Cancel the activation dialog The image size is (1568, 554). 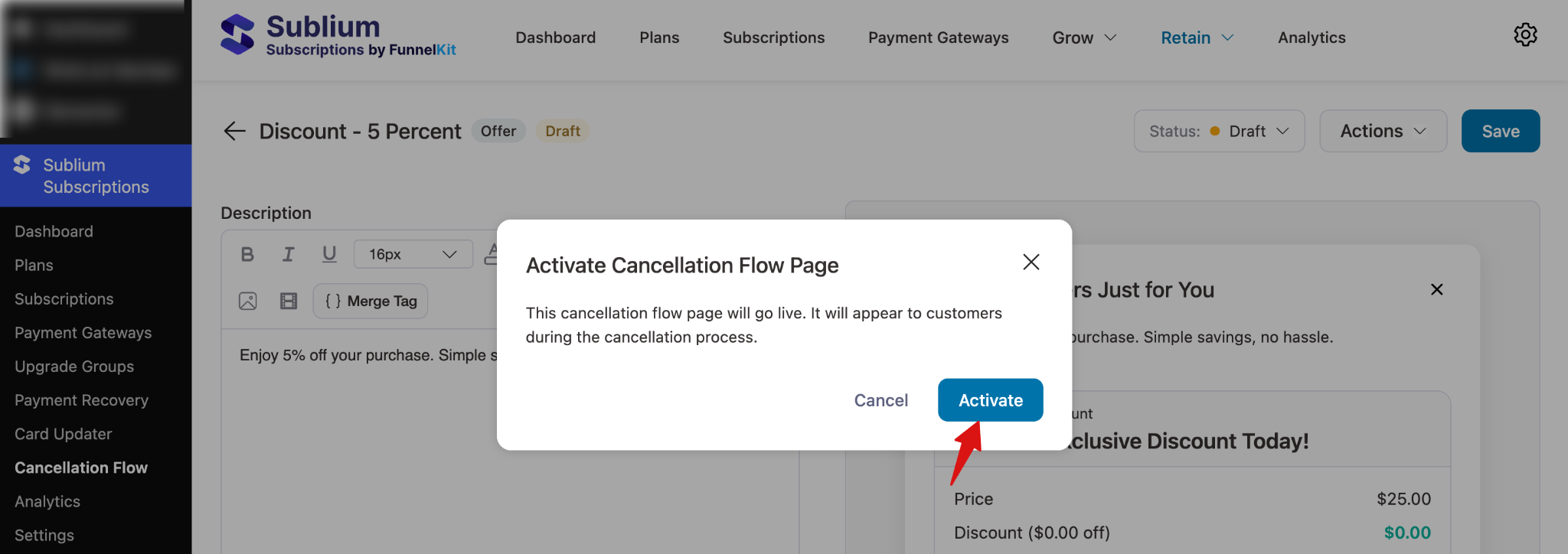point(880,400)
